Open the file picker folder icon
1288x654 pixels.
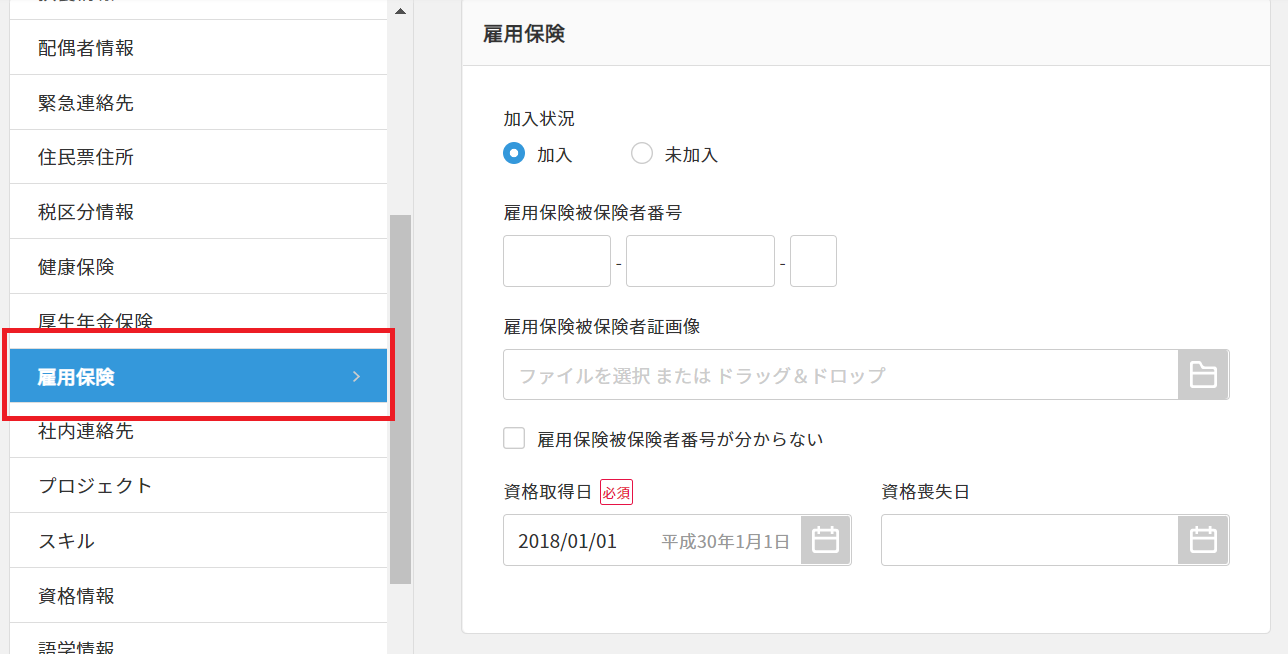coord(1203,375)
